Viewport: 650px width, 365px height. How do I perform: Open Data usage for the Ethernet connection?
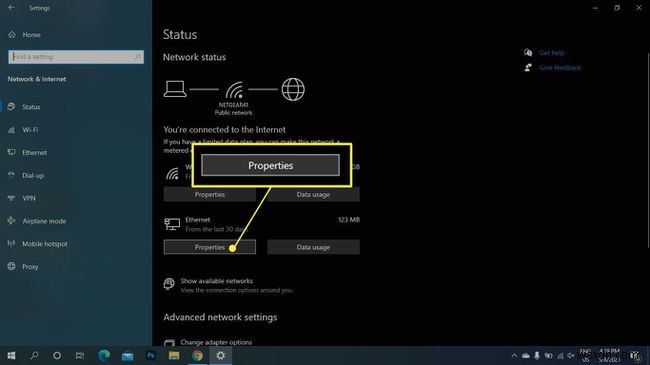(x=313, y=247)
